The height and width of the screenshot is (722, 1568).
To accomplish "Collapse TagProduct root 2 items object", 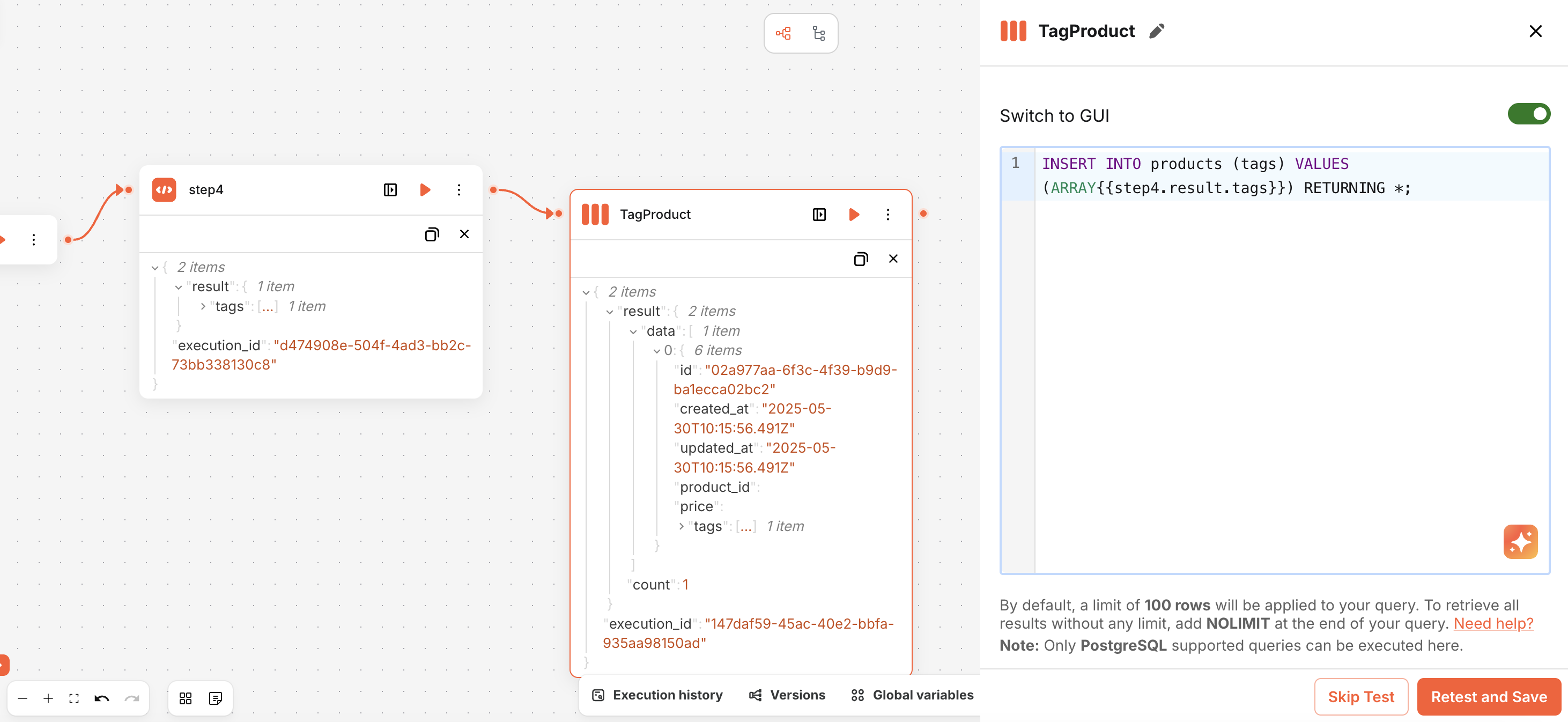I will (x=586, y=293).
